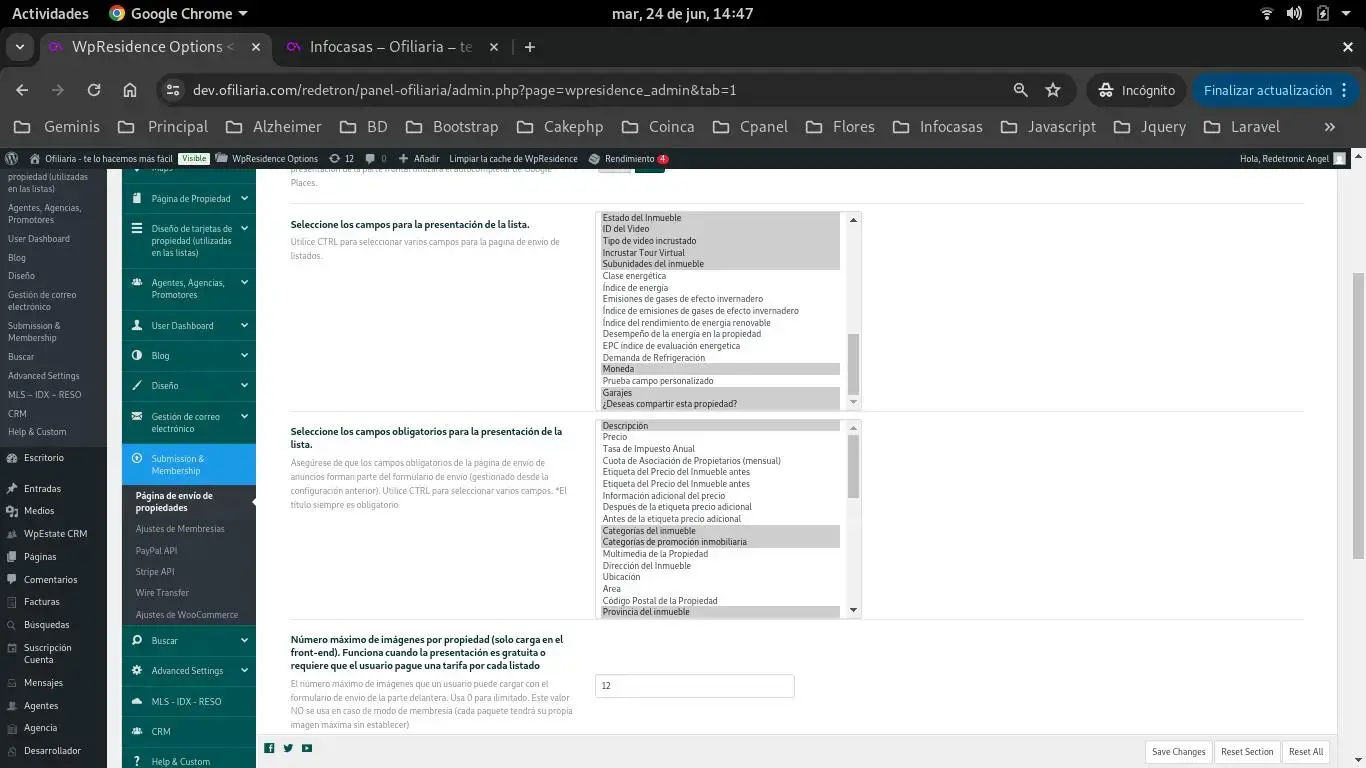Select Garajes in submission fields list
The height and width of the screenshot is (768, 1366).
(720, 393)
